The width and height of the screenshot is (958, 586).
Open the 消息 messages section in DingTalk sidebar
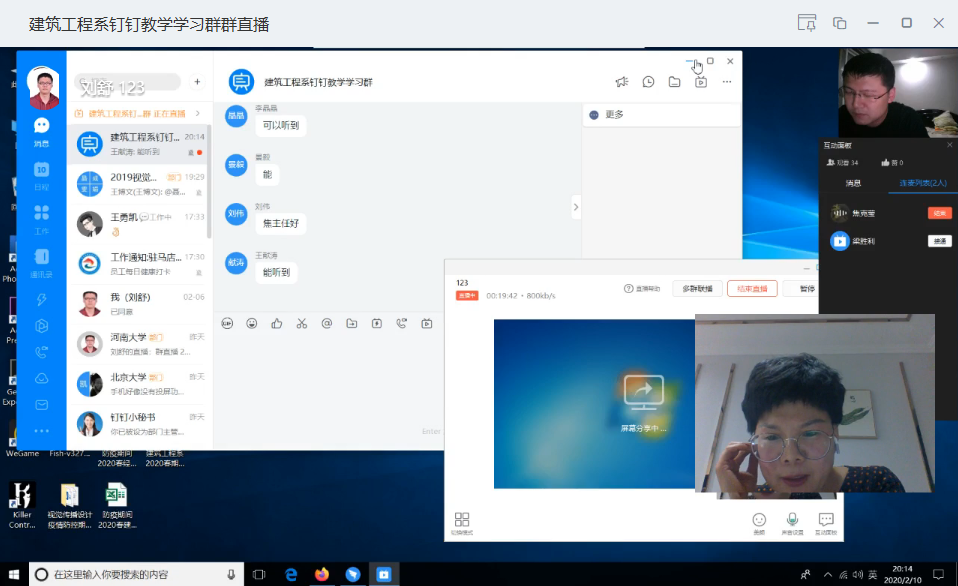click(x=42, y=132)
